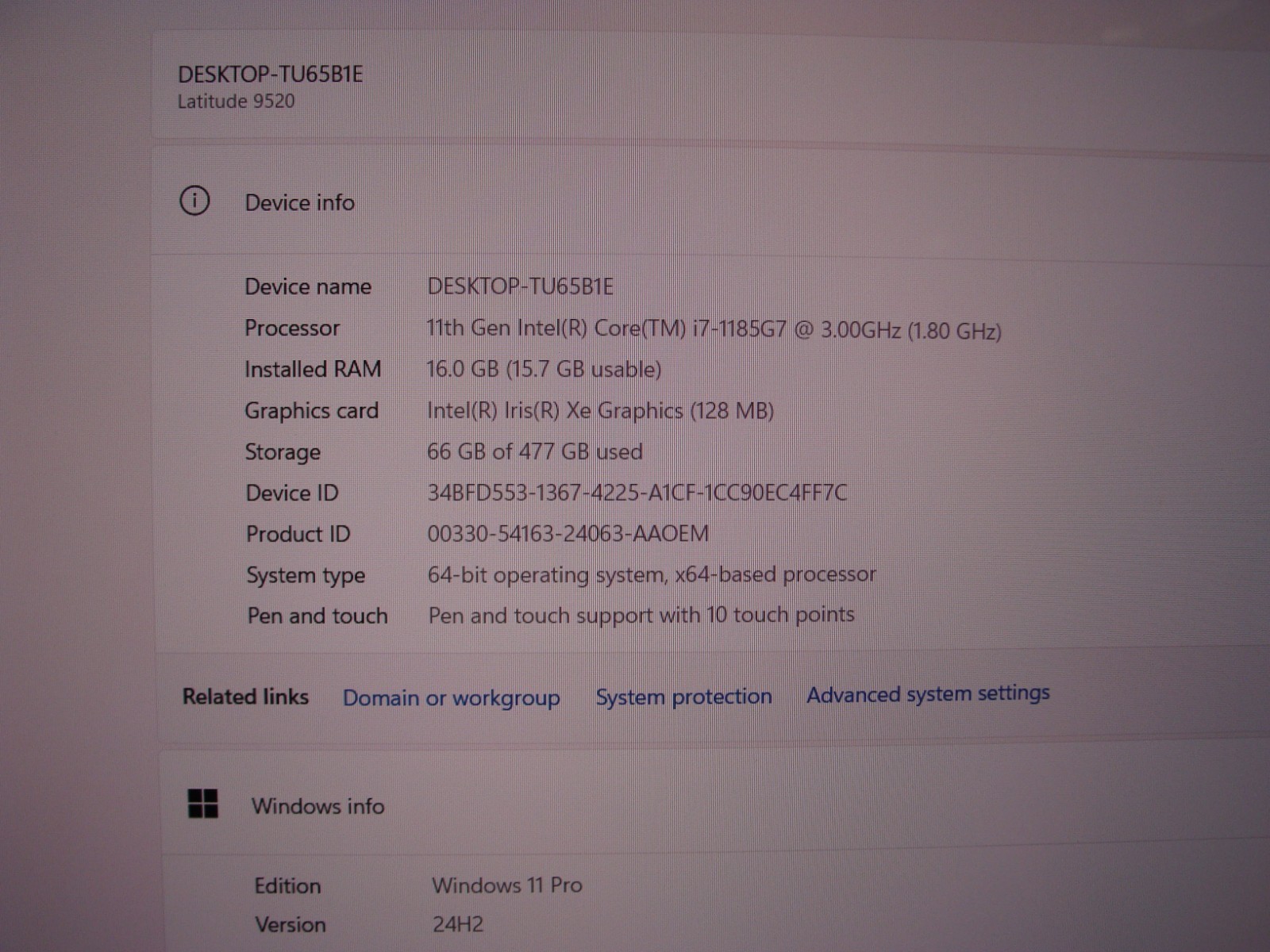Select the 16.0 GB (15.7 GB usable) value
Screen dimensions: 1270x952
click(544, 369)
